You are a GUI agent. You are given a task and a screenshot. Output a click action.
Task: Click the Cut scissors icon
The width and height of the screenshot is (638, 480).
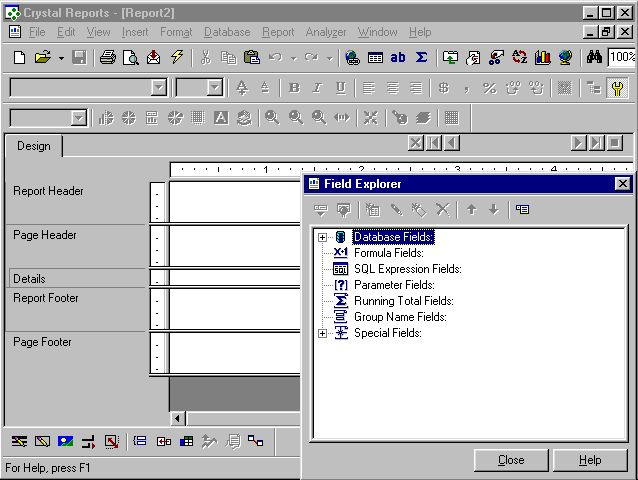[x=205, y=57]
